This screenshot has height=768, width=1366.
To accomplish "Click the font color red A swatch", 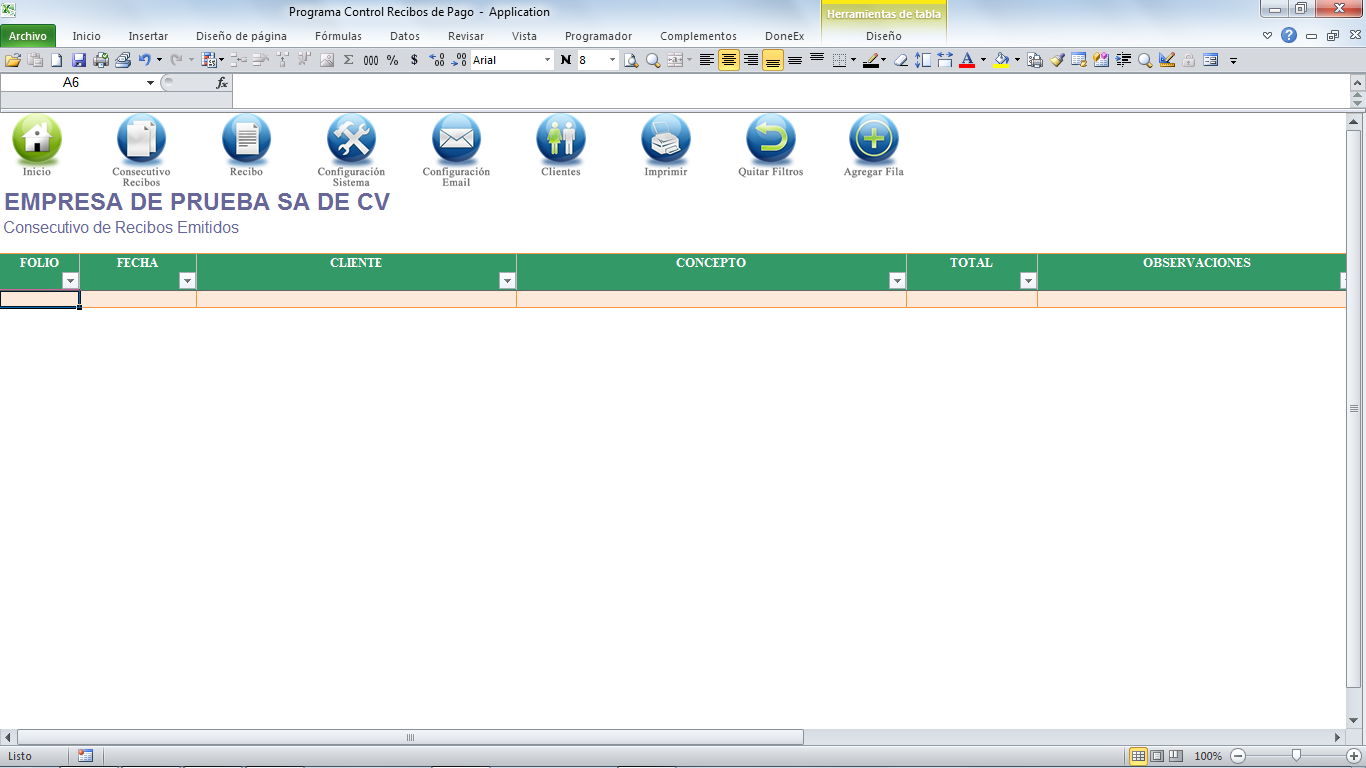I will (x=967, y=60).
